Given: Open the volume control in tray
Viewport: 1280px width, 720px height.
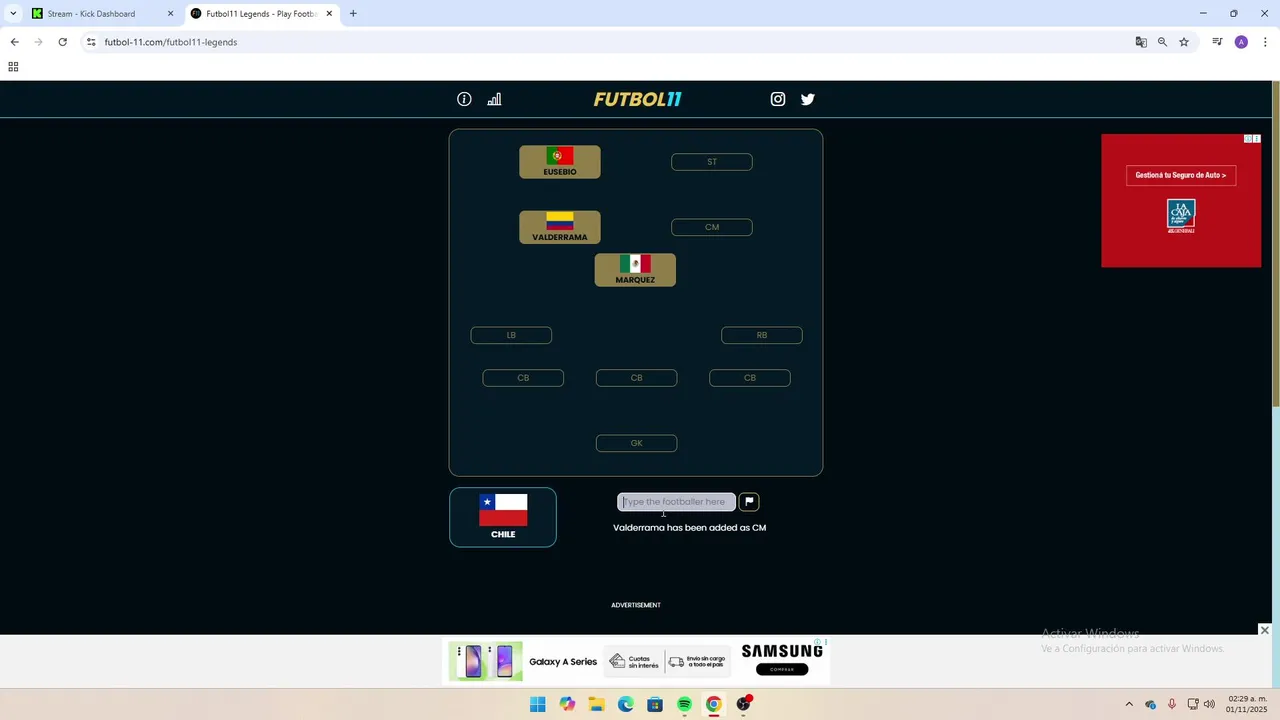Looking at the screenshot, I should coord(1209,704).
